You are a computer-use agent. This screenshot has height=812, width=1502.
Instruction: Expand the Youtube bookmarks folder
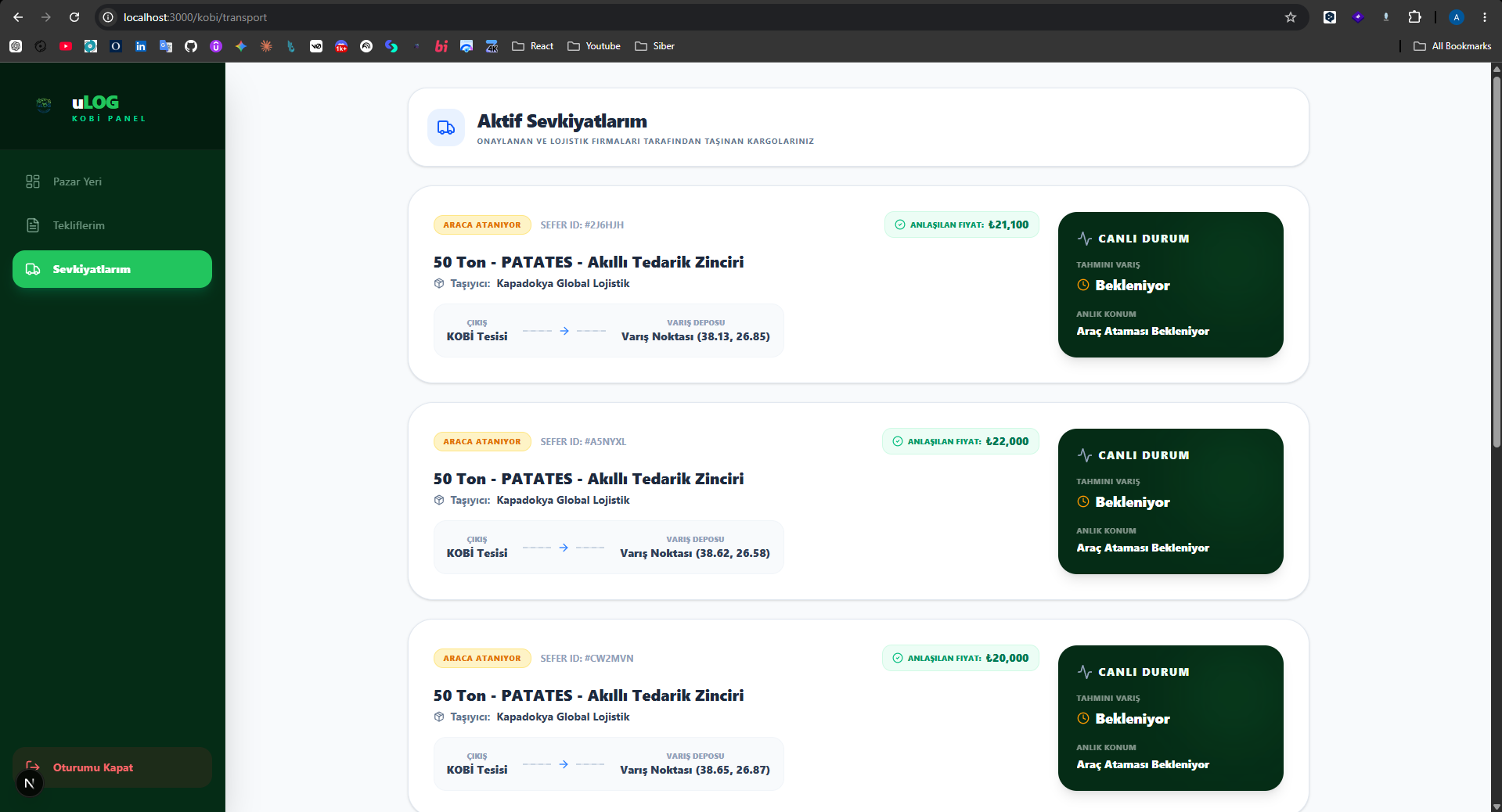click(594, 46)
